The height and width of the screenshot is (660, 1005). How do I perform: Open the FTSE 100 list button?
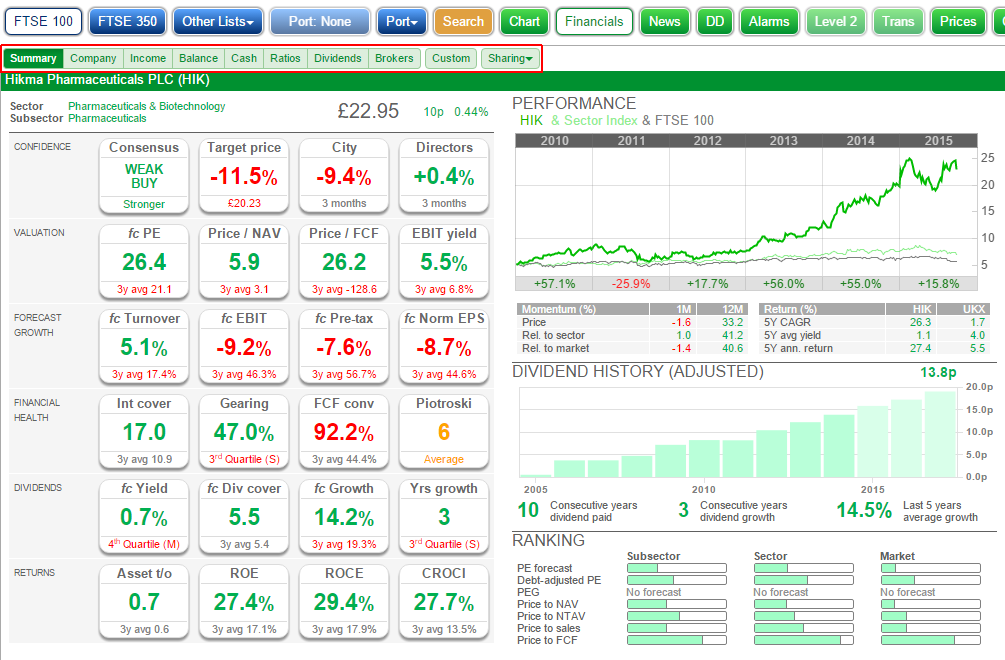[x=44, y=21]
